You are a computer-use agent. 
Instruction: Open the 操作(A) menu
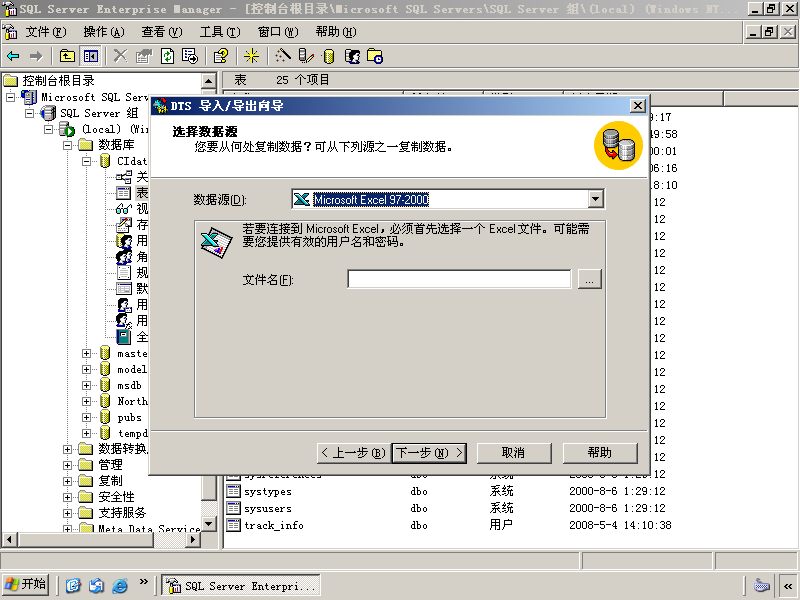coord(104,32)
